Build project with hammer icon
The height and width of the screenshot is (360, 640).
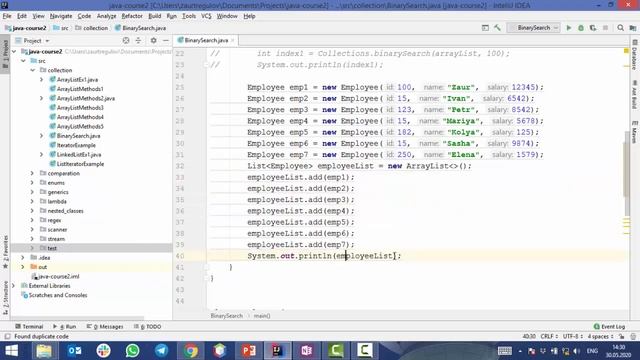(497, 28)
